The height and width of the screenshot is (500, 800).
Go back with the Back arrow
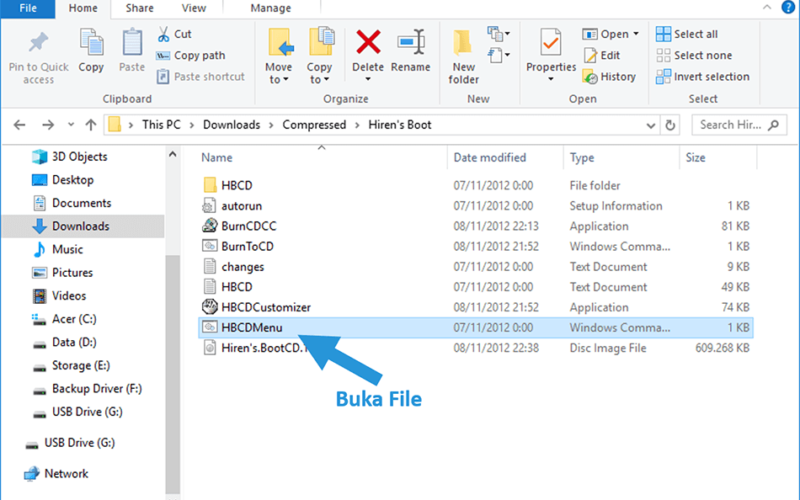tap(19, 125)
